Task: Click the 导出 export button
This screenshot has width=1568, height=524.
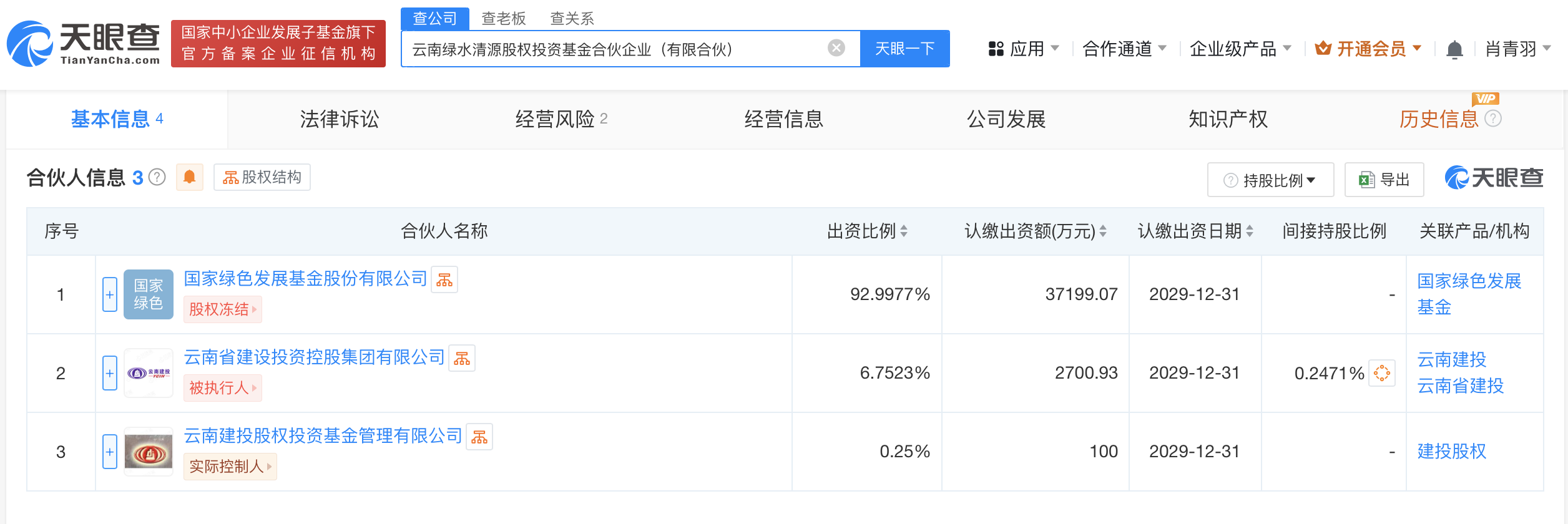Action: [x=1384, y=180]
